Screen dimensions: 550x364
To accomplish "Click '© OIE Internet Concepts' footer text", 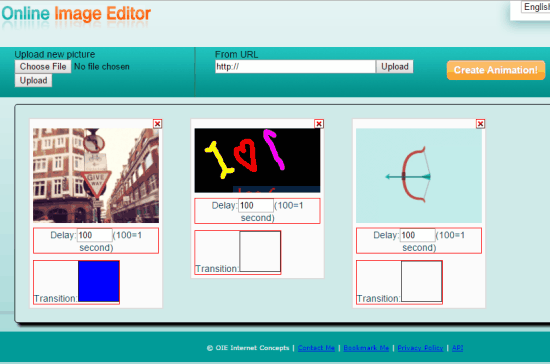I will click(x=248, y=348).
